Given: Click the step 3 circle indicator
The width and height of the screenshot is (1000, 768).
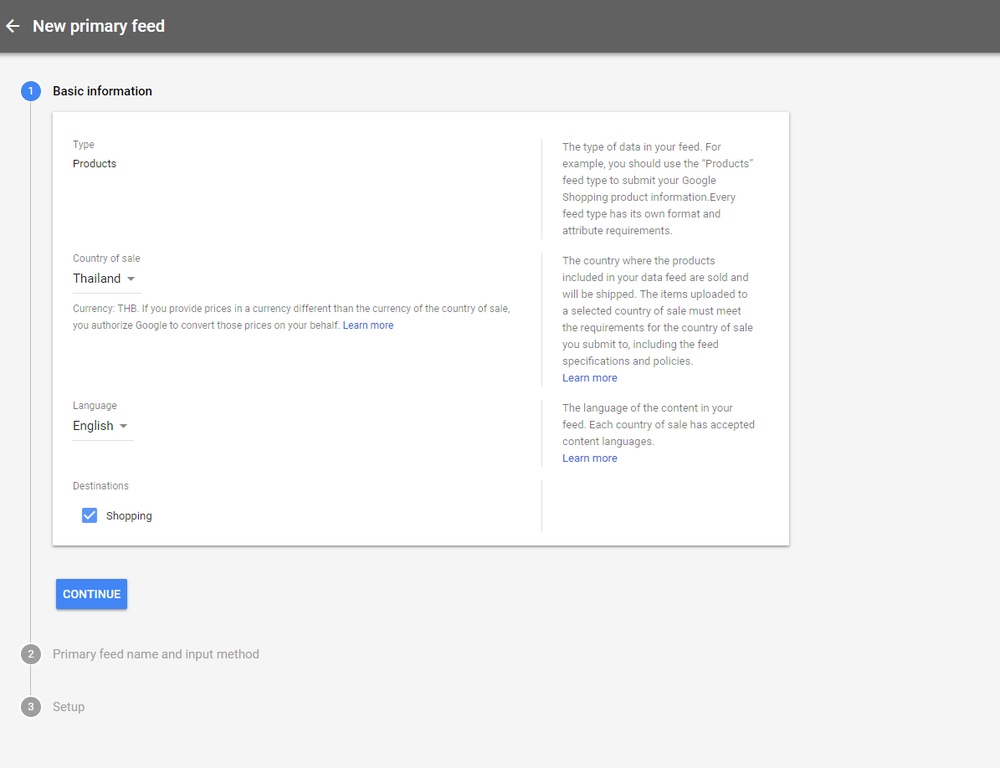Looking at the screenshot, I should click(30, 706).
